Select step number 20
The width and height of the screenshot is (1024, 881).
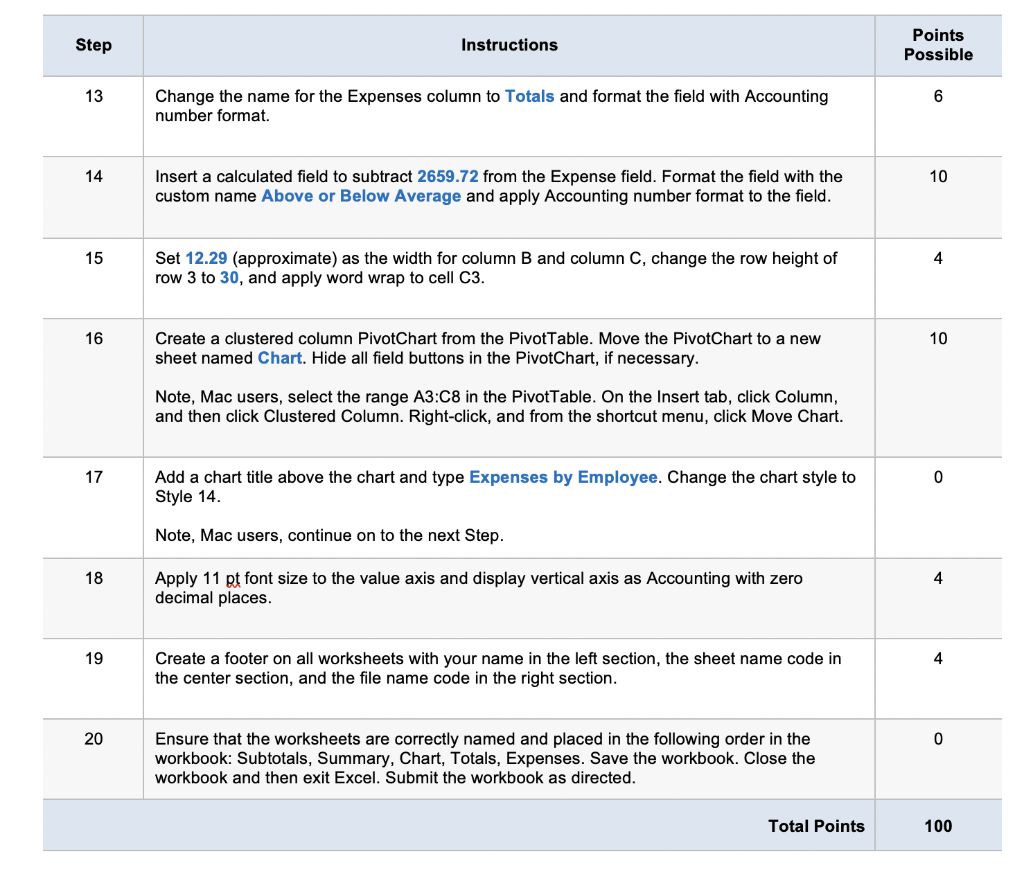pos(94,739)
